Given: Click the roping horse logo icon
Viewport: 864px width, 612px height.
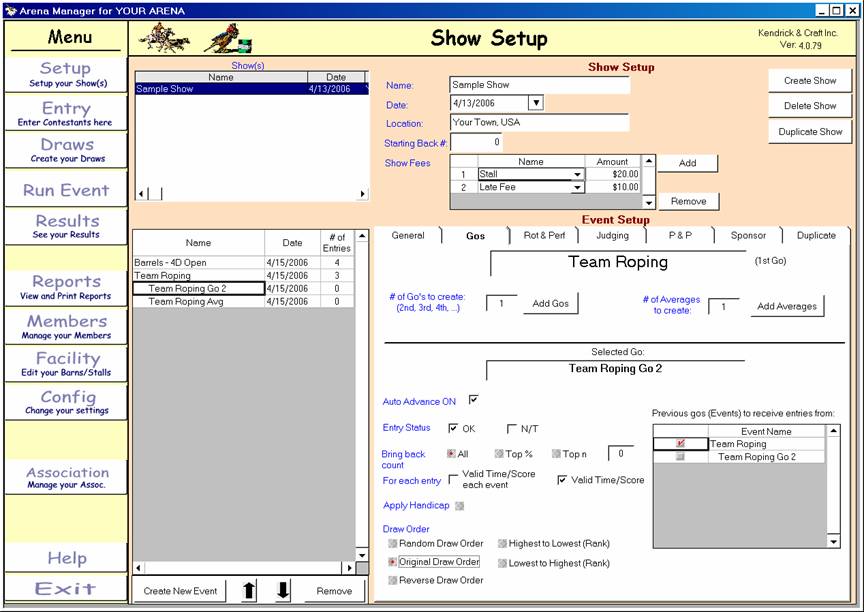Looking at the screenshot, I should pos(164,38).
